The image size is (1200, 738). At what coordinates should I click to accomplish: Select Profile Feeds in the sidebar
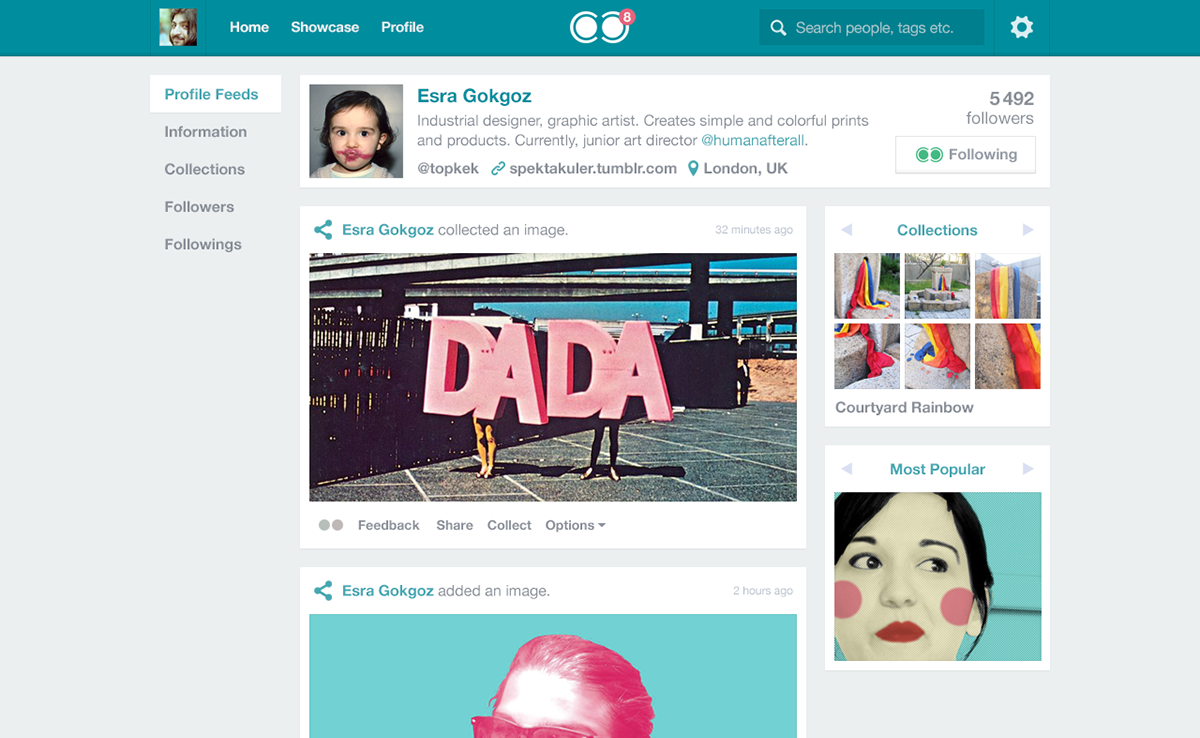click(215, 94)
